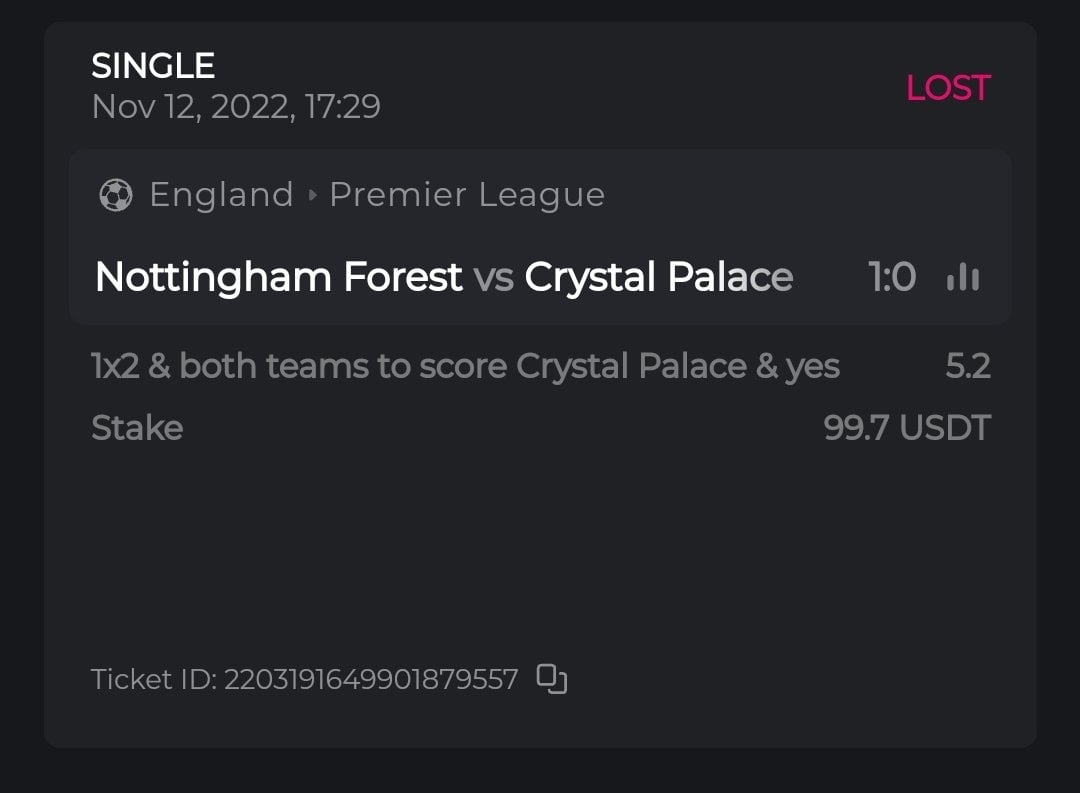Select the Crystal Palace team name
Screen dimensions: 1080x793
coord(658,277)
